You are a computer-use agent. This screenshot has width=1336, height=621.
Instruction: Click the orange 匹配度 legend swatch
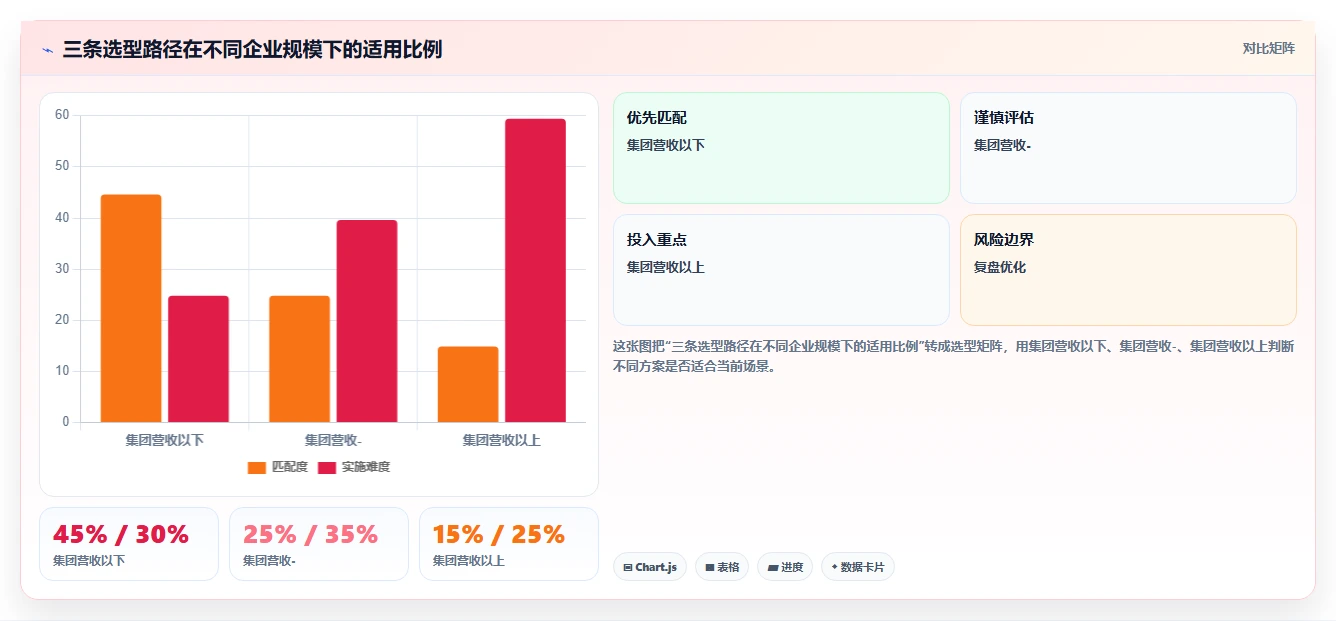(257, 467)
